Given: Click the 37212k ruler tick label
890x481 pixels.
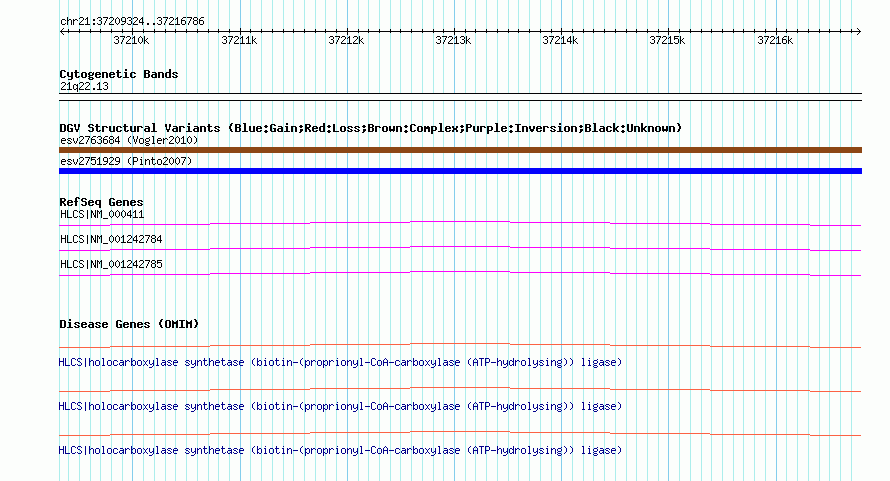Looking at the screenshot, I should pyautogui.click(x=346, y=40).
